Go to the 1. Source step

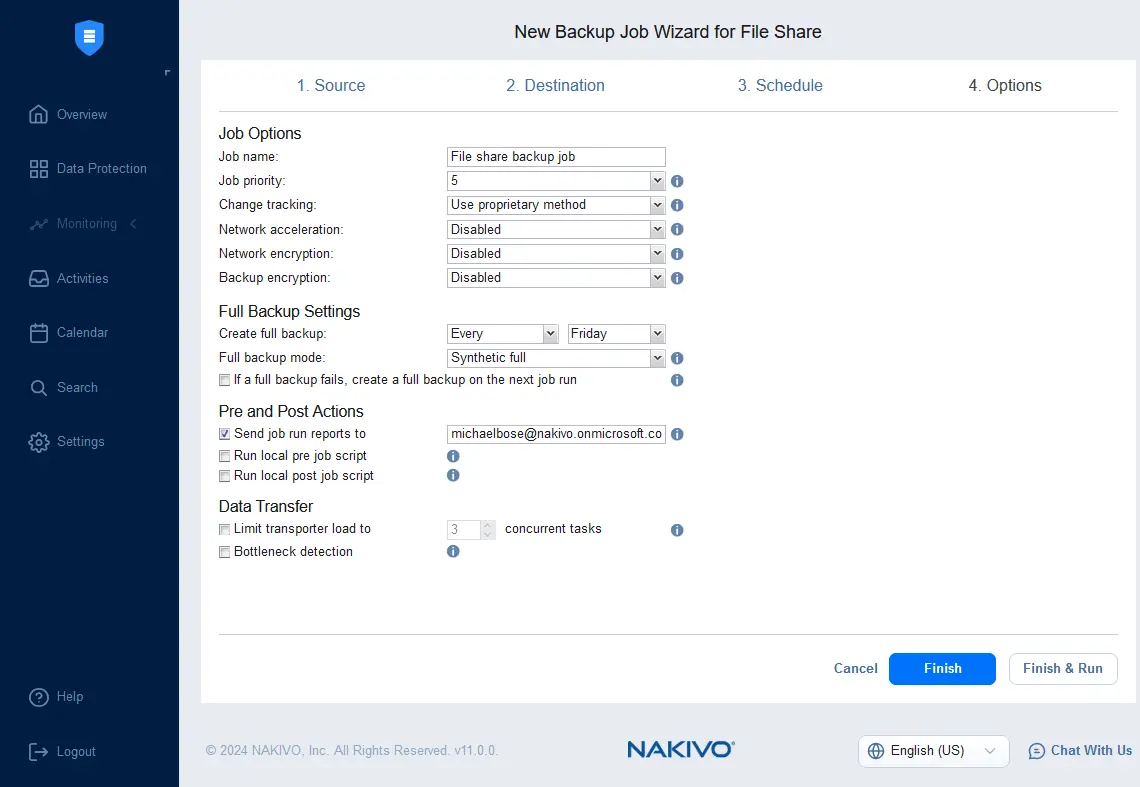(x=331, y=85)
